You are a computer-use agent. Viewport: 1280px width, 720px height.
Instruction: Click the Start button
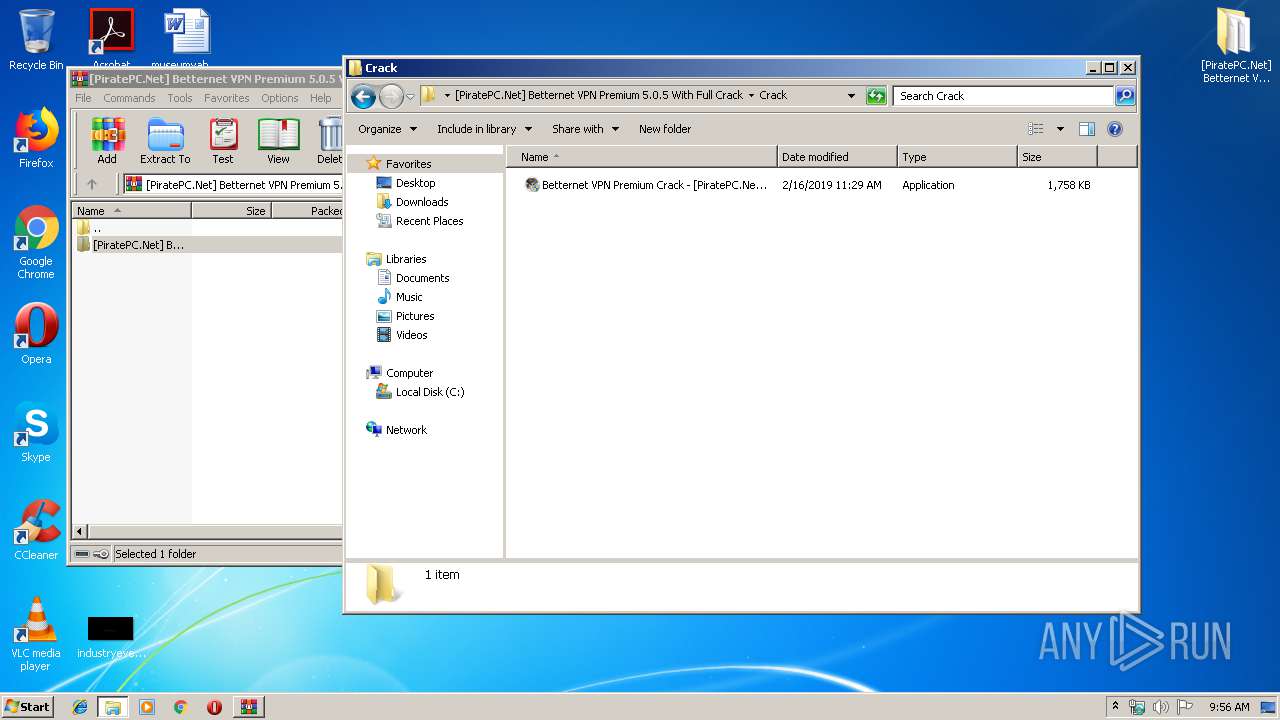(28, 707)
